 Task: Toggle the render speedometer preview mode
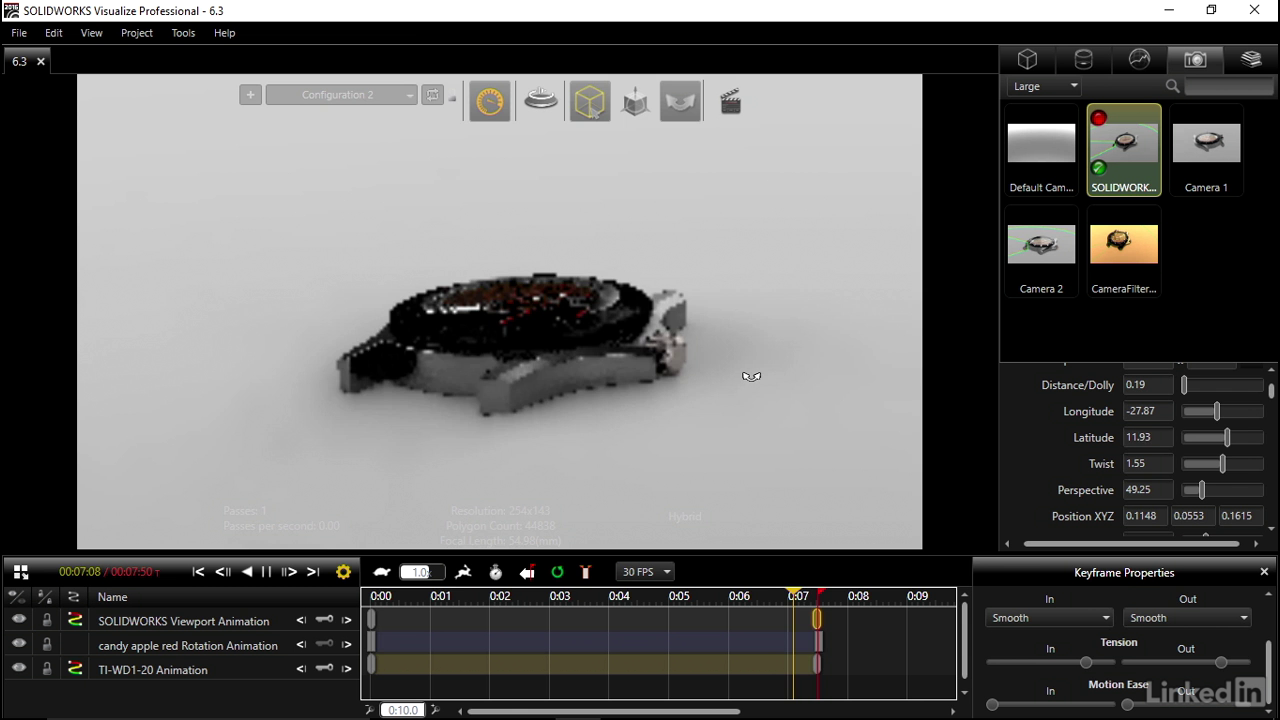point(489,101)
